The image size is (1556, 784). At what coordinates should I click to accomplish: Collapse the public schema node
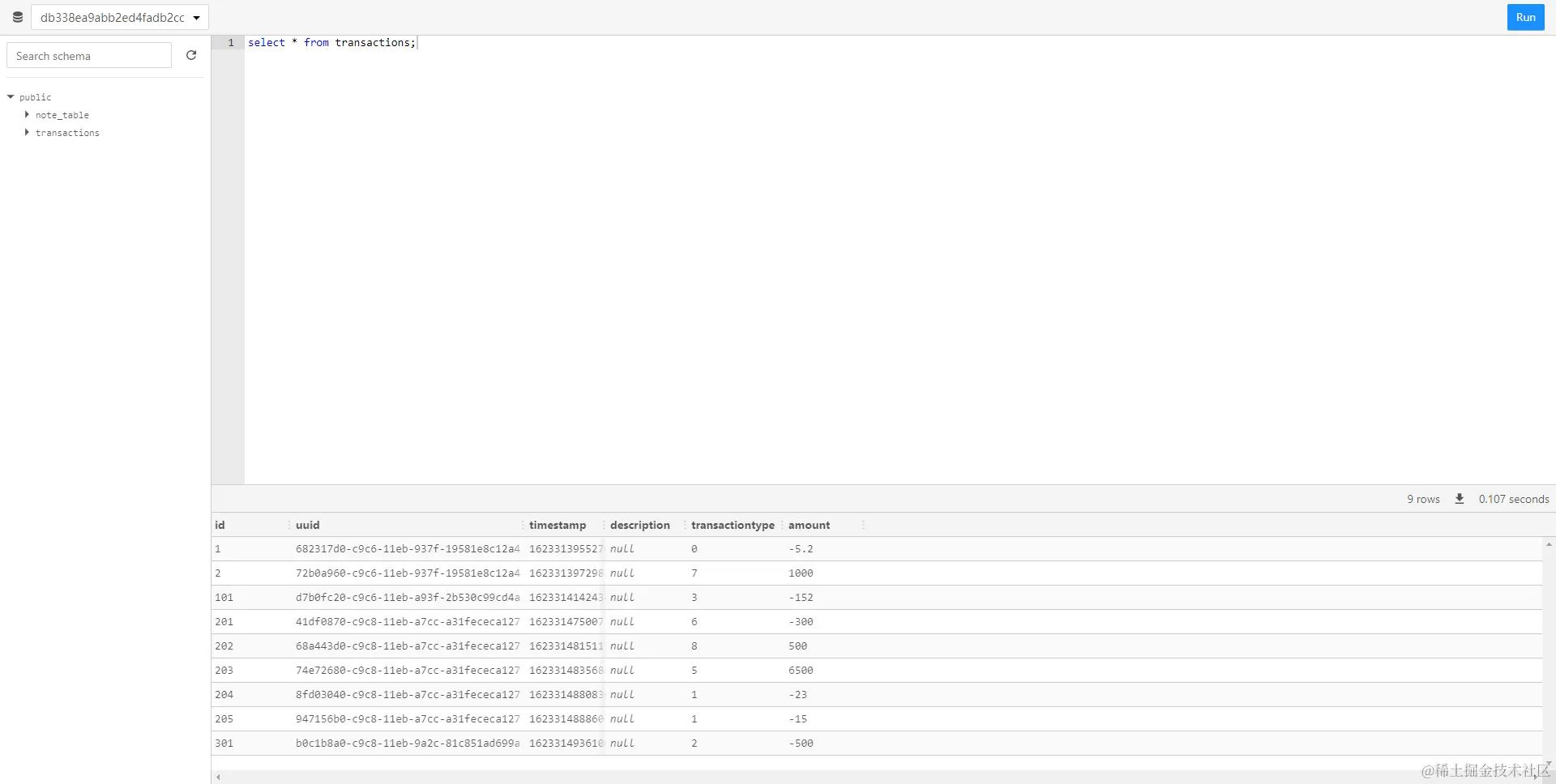[11, 97]
